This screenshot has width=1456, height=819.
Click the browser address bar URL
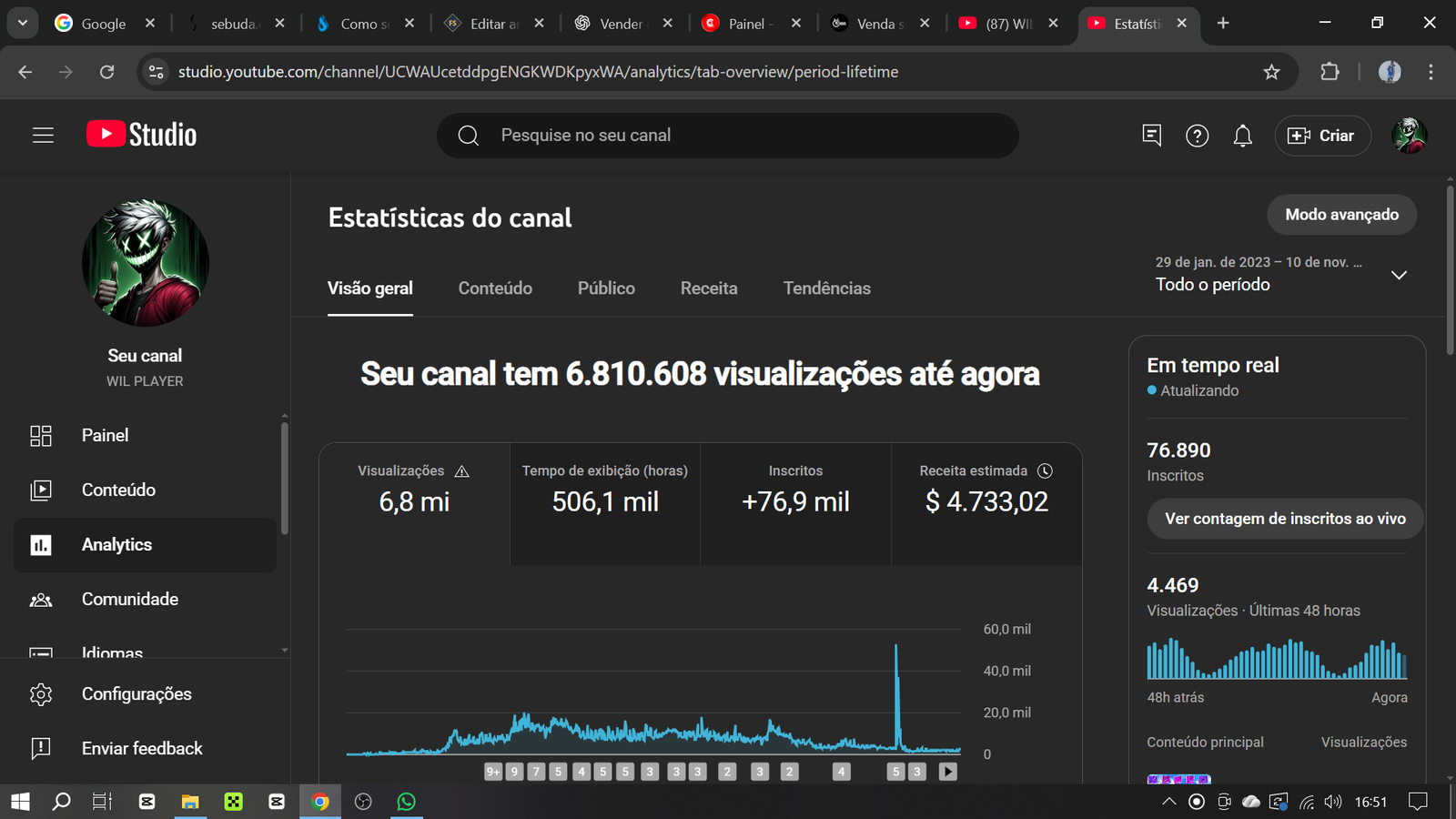coord(538,72)
